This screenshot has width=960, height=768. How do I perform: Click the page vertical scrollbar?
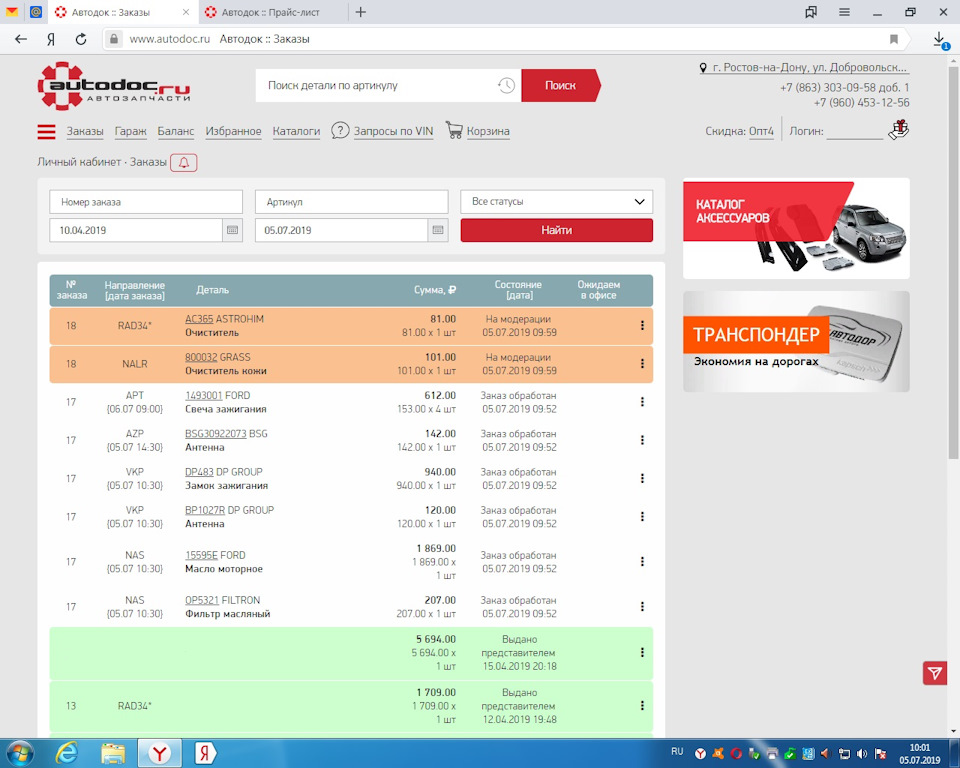coord(953,263)
